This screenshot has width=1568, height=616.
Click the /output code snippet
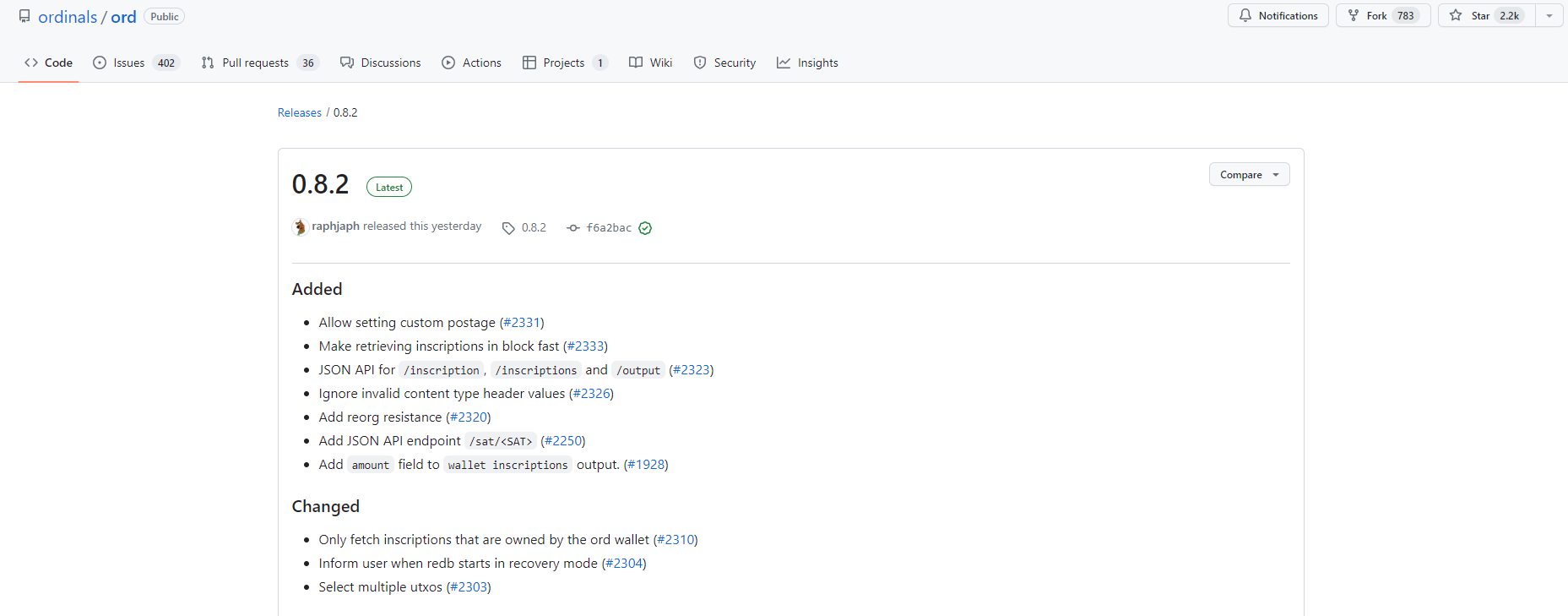tap(638, 370)
